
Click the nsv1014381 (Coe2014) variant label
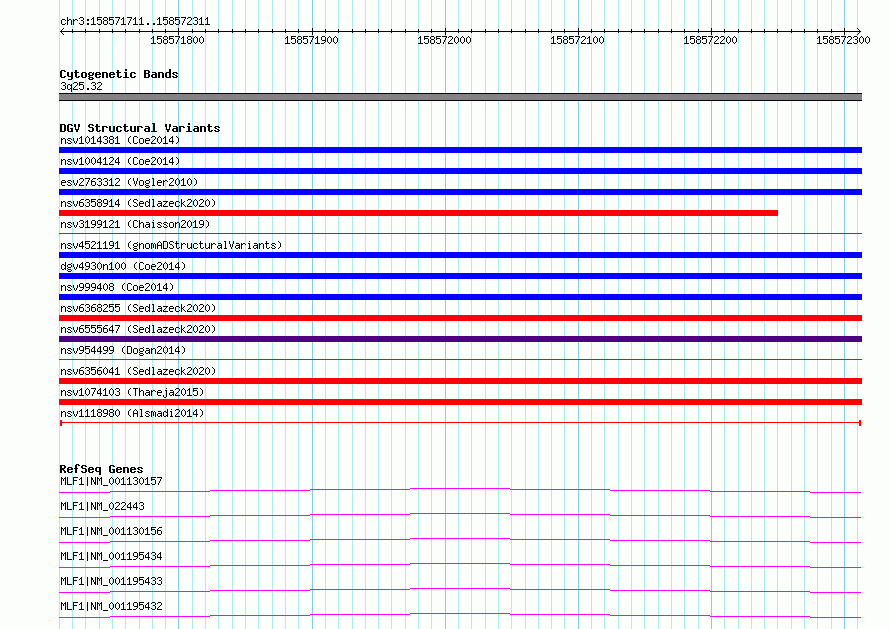coord(120,140)
